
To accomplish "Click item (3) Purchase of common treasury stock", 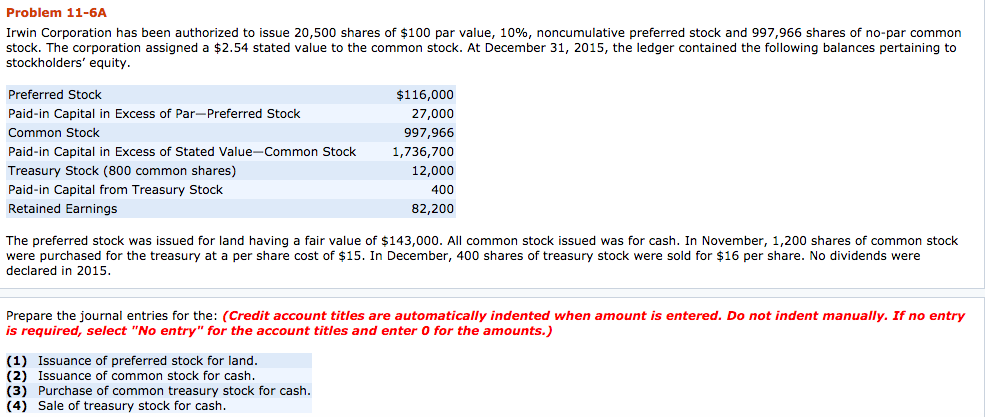I will pos(159,391).
